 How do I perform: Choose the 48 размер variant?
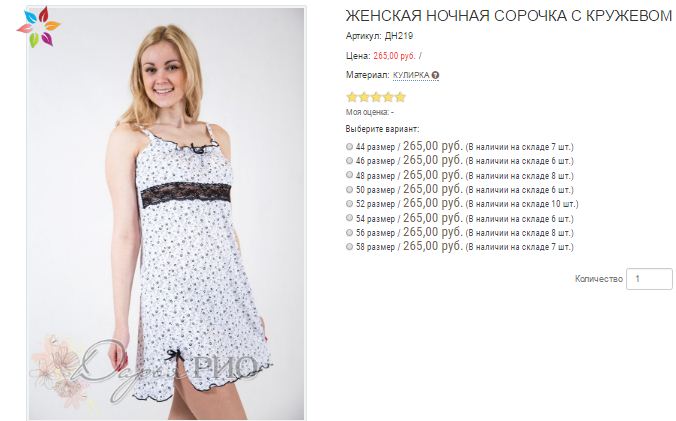tap(349, 175)
